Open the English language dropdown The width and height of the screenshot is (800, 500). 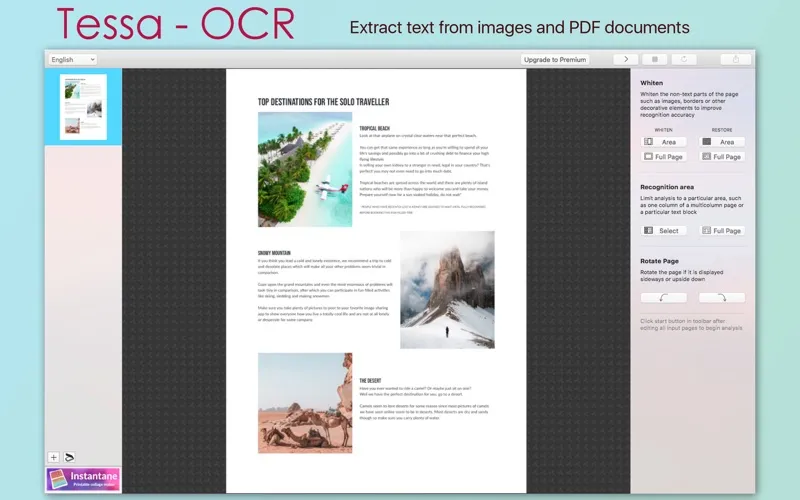click(72, 59)
